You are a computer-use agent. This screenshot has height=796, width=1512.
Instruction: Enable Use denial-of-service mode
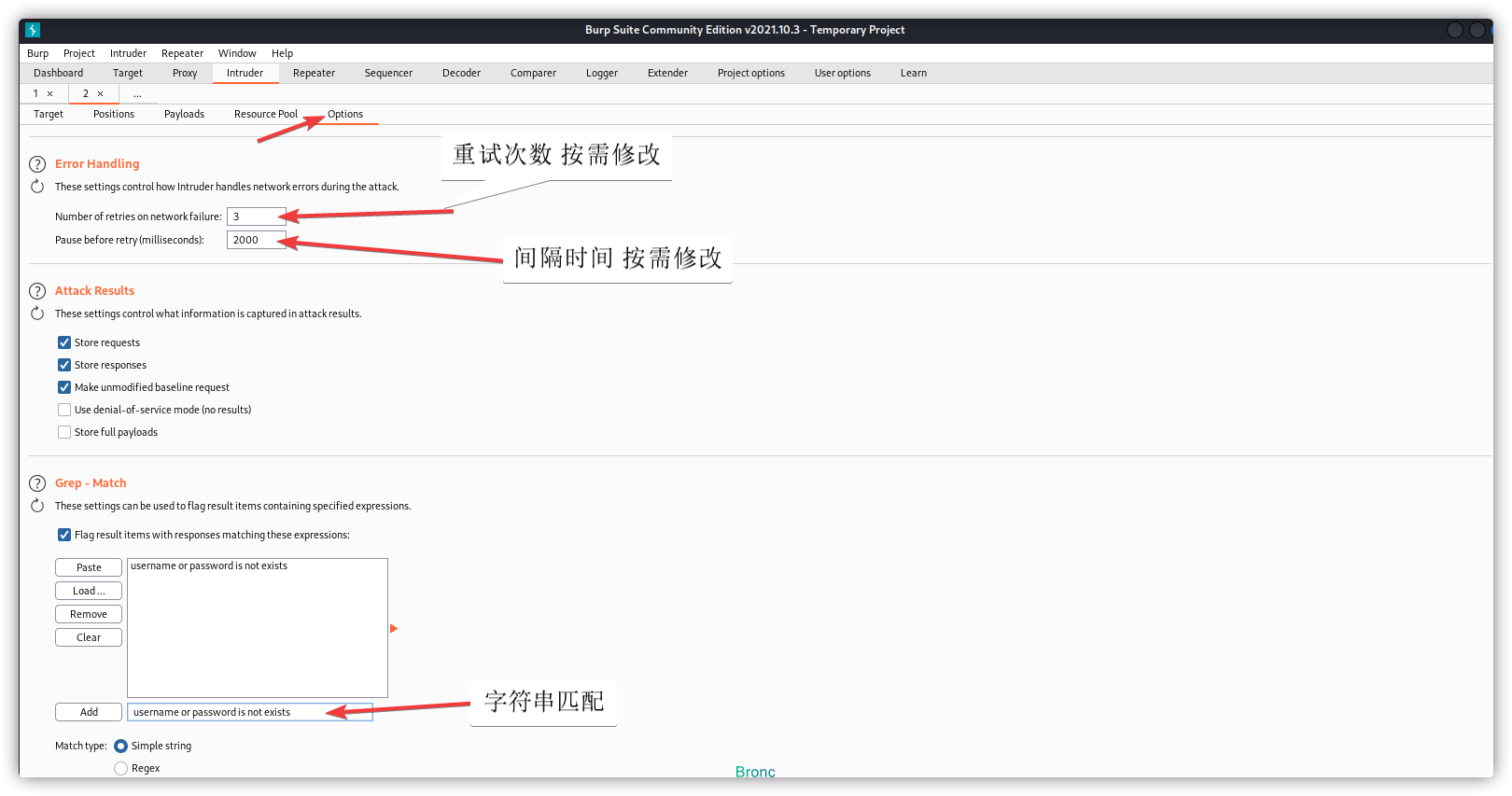(x=64, y=410)
